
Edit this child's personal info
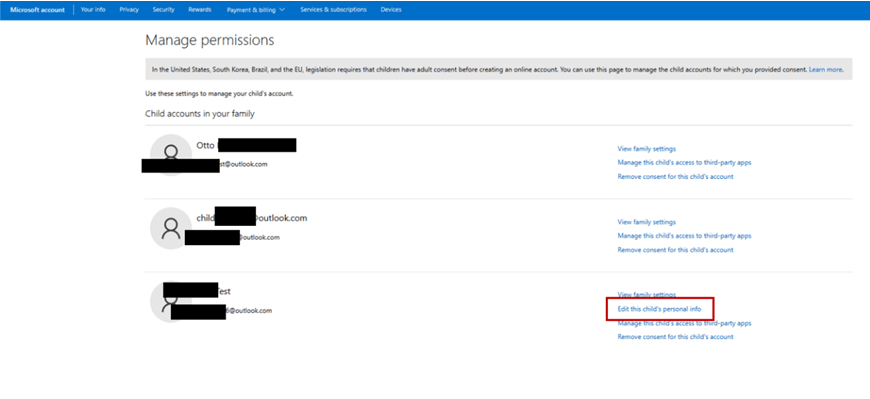659,309
